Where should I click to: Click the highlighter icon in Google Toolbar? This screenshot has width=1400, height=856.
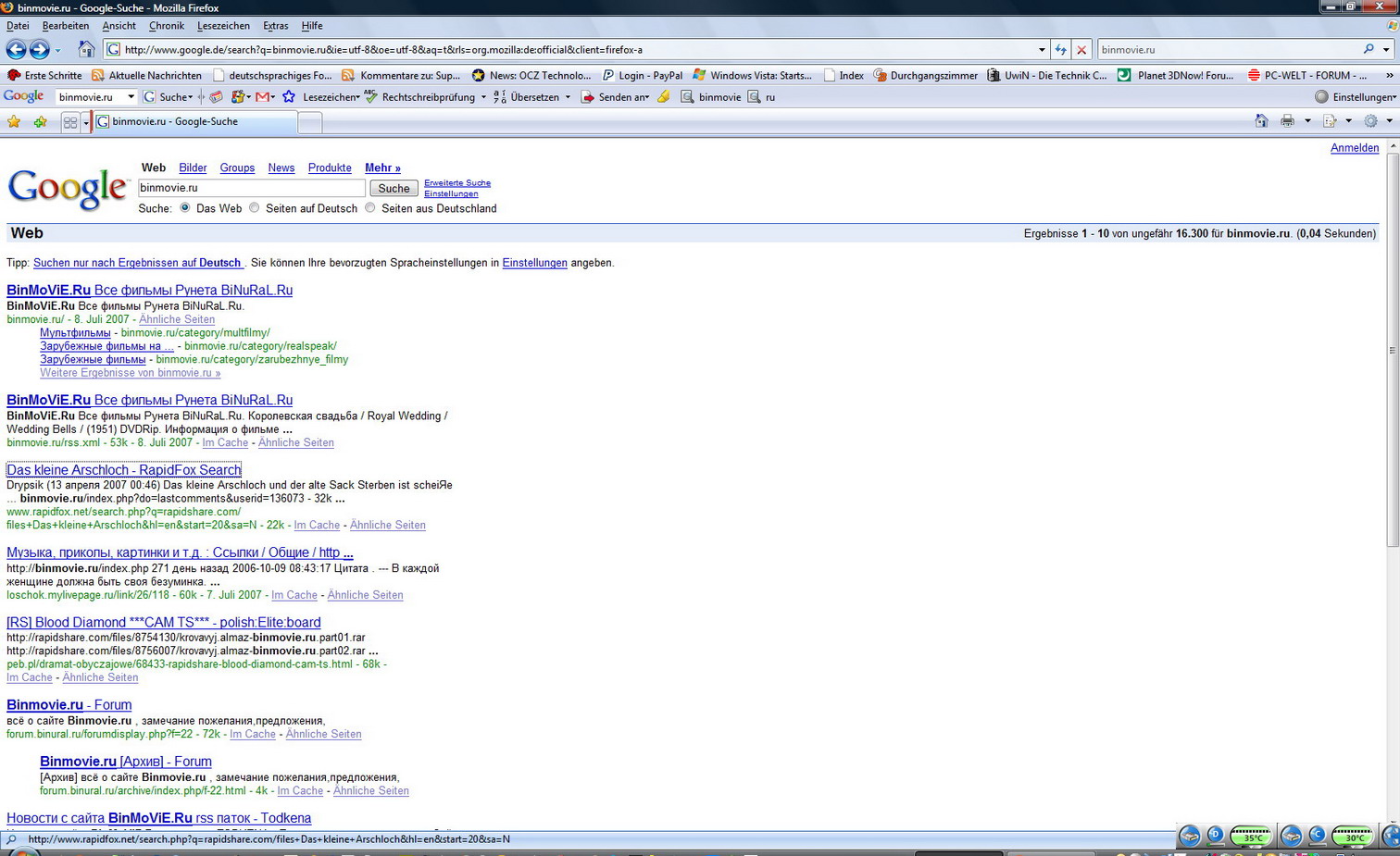point(664,96)
